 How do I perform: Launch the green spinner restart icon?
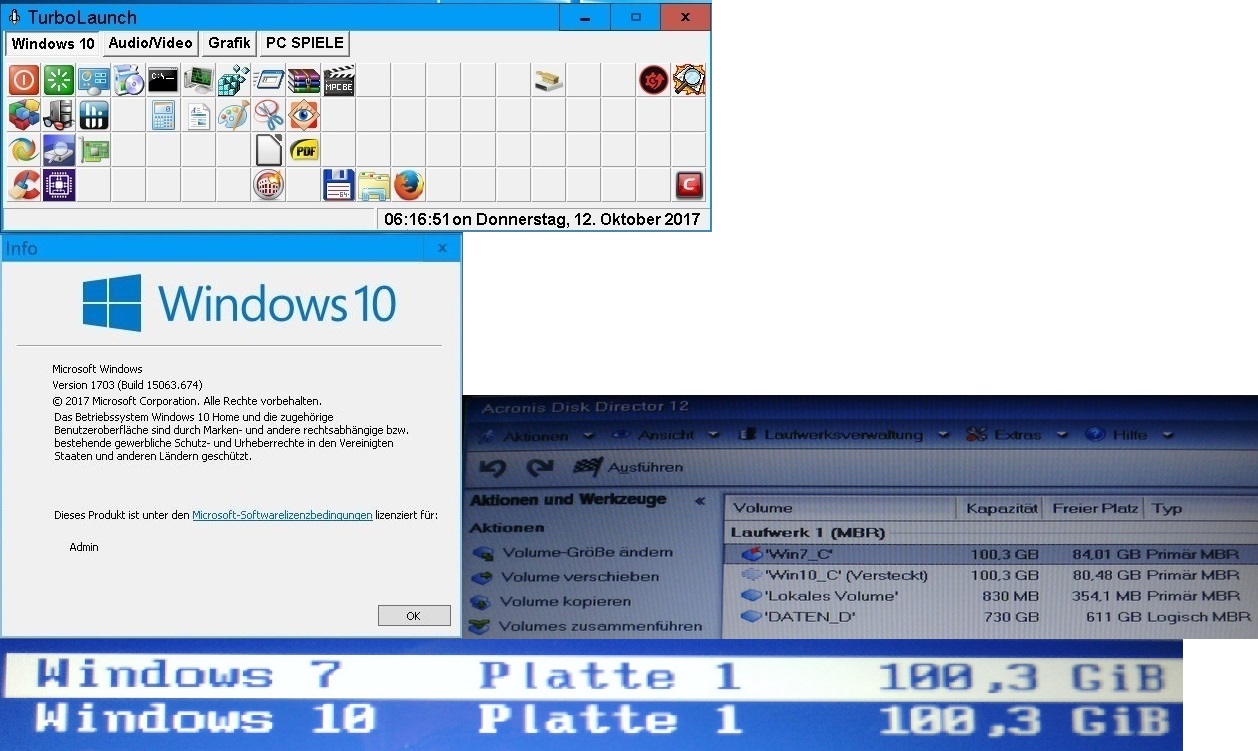pyautogui.click(x=59, y=80)
